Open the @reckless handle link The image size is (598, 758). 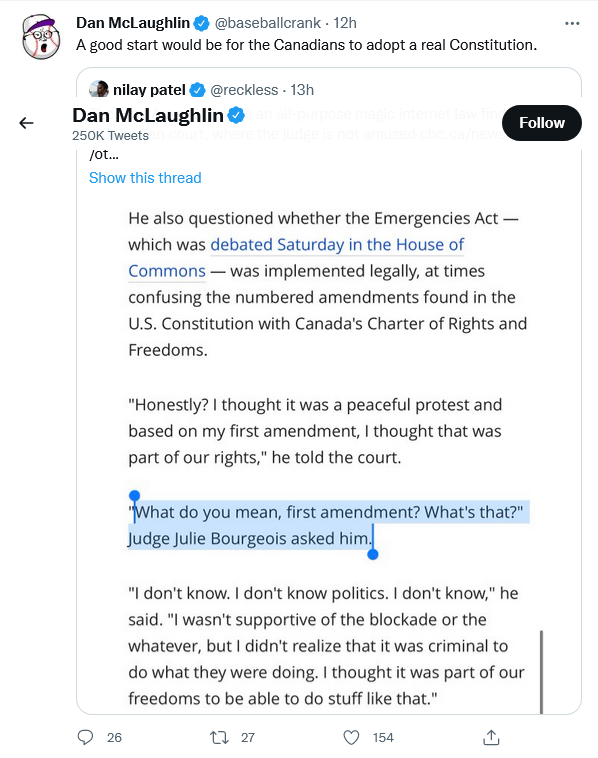pyautogui.click(x=244, y=90)
